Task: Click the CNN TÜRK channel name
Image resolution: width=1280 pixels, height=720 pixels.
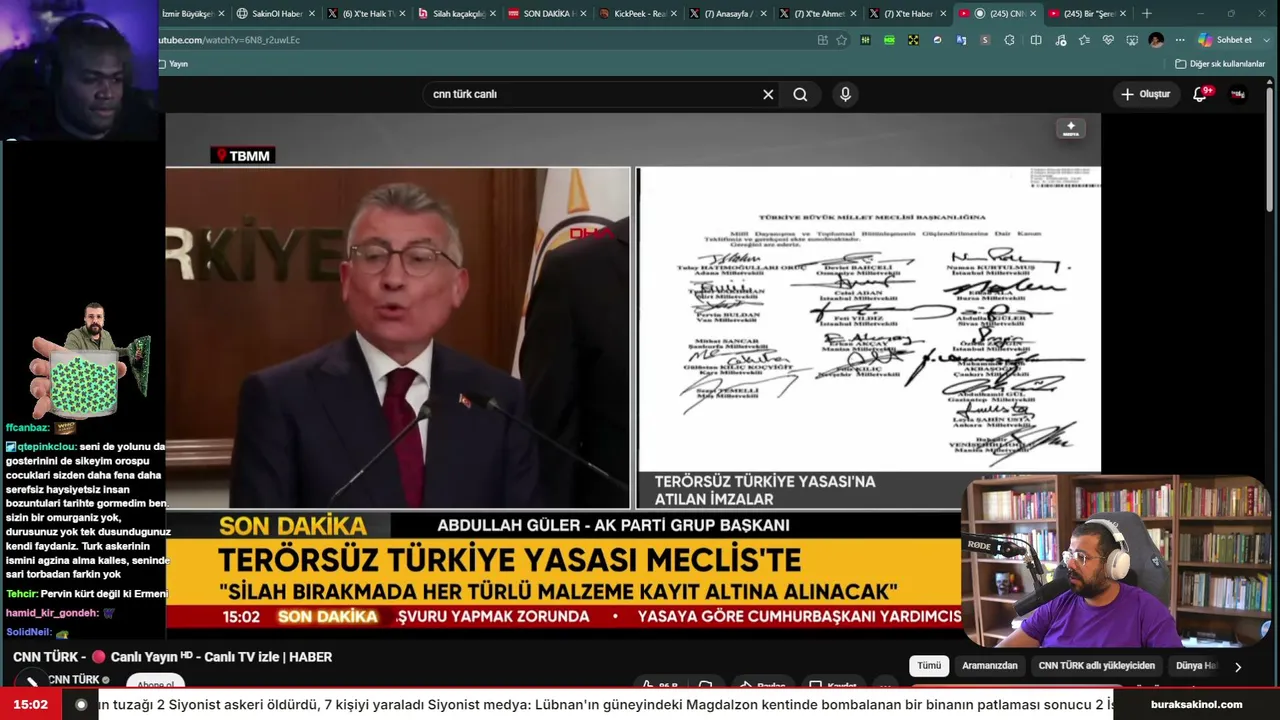Action: (73, 680)
